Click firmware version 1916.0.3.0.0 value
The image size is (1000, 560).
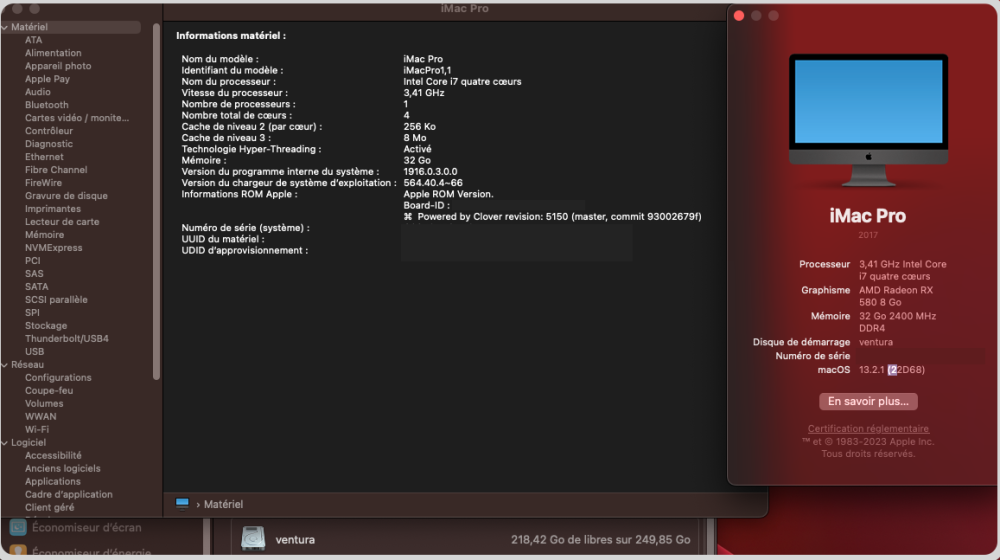pos(430,172)
